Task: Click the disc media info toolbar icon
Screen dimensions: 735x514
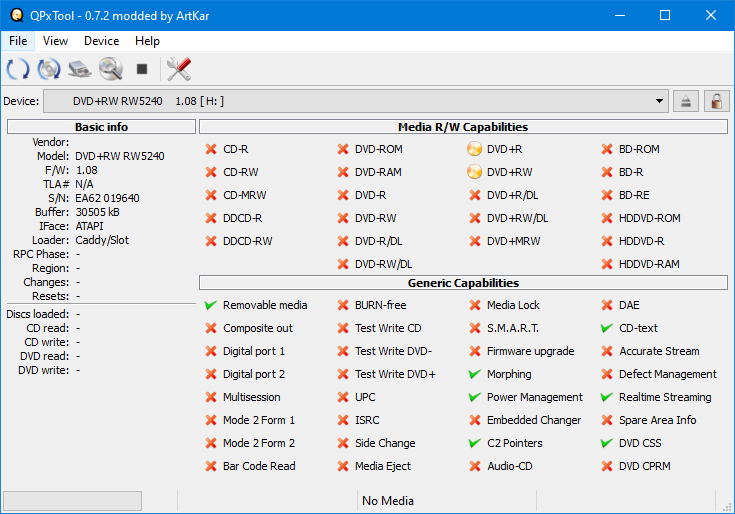Action: (x=49, y=69)
